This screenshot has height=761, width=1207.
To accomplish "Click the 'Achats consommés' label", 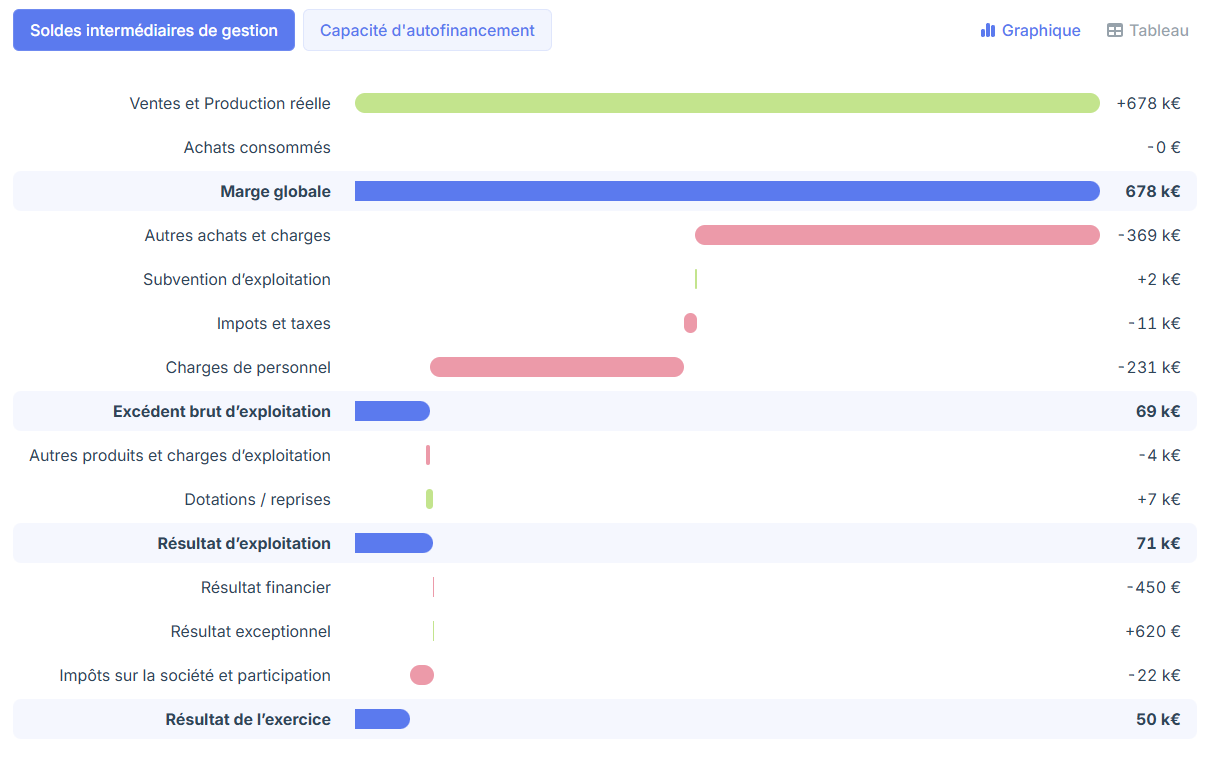I will 257,147.
